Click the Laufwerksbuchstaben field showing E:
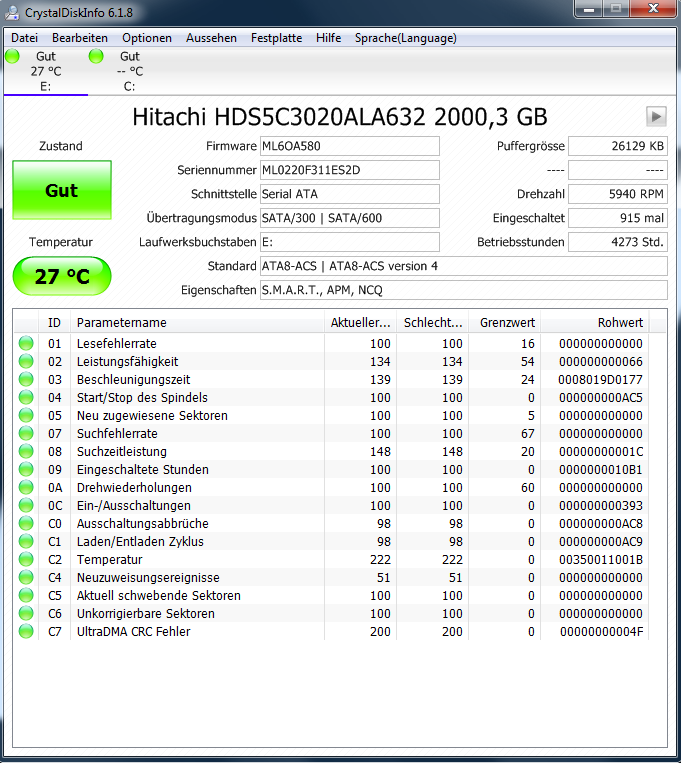 (350, 242)
